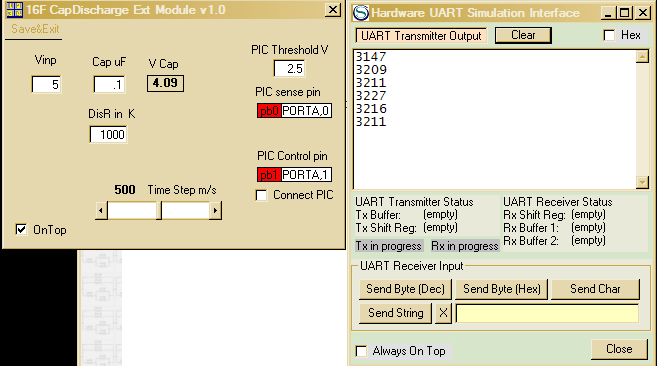Click the Send Byte (Dec) button
The width and height of the screenshot is (657, 366).
[405, 289]
